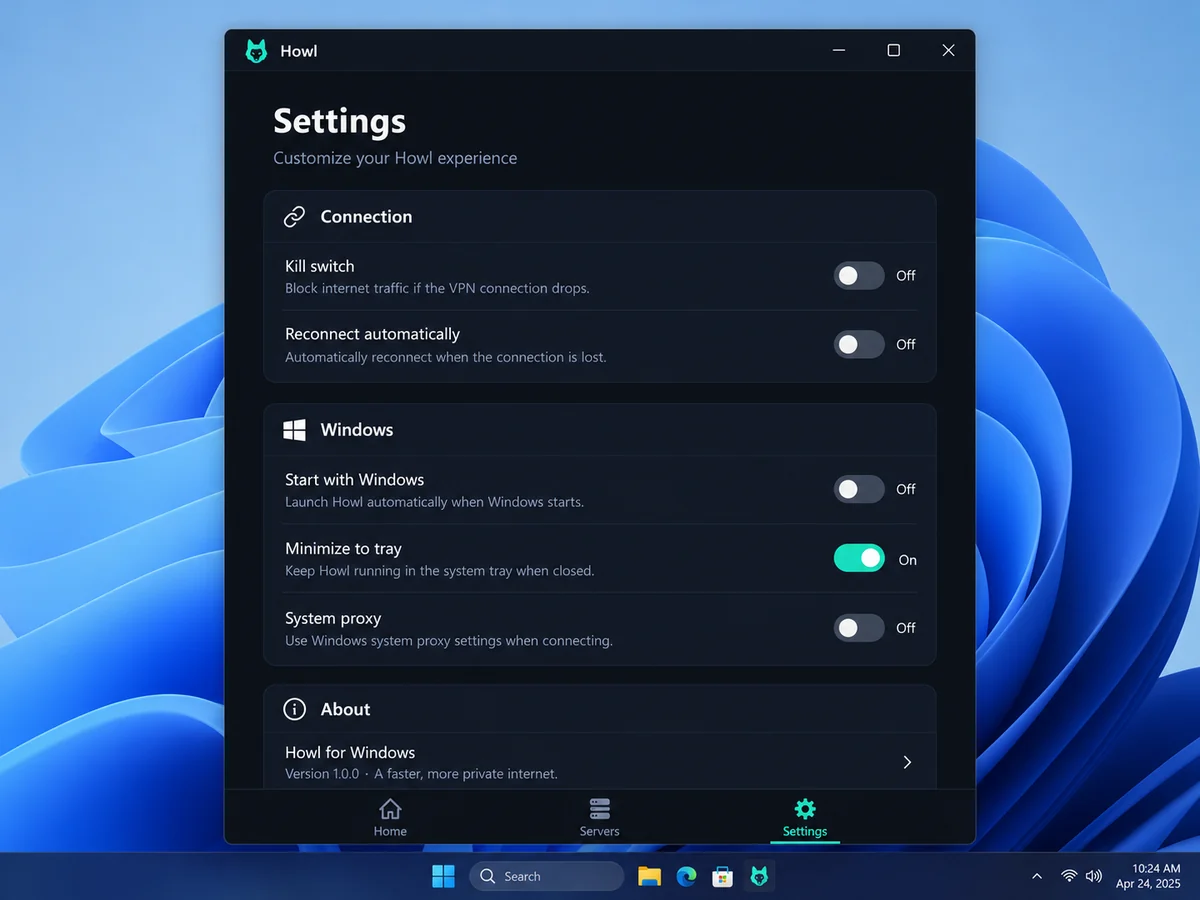The image size is (1200, 900).
Task: Show hidden tray icons chevron
Action: click(x=1037, y=876)
